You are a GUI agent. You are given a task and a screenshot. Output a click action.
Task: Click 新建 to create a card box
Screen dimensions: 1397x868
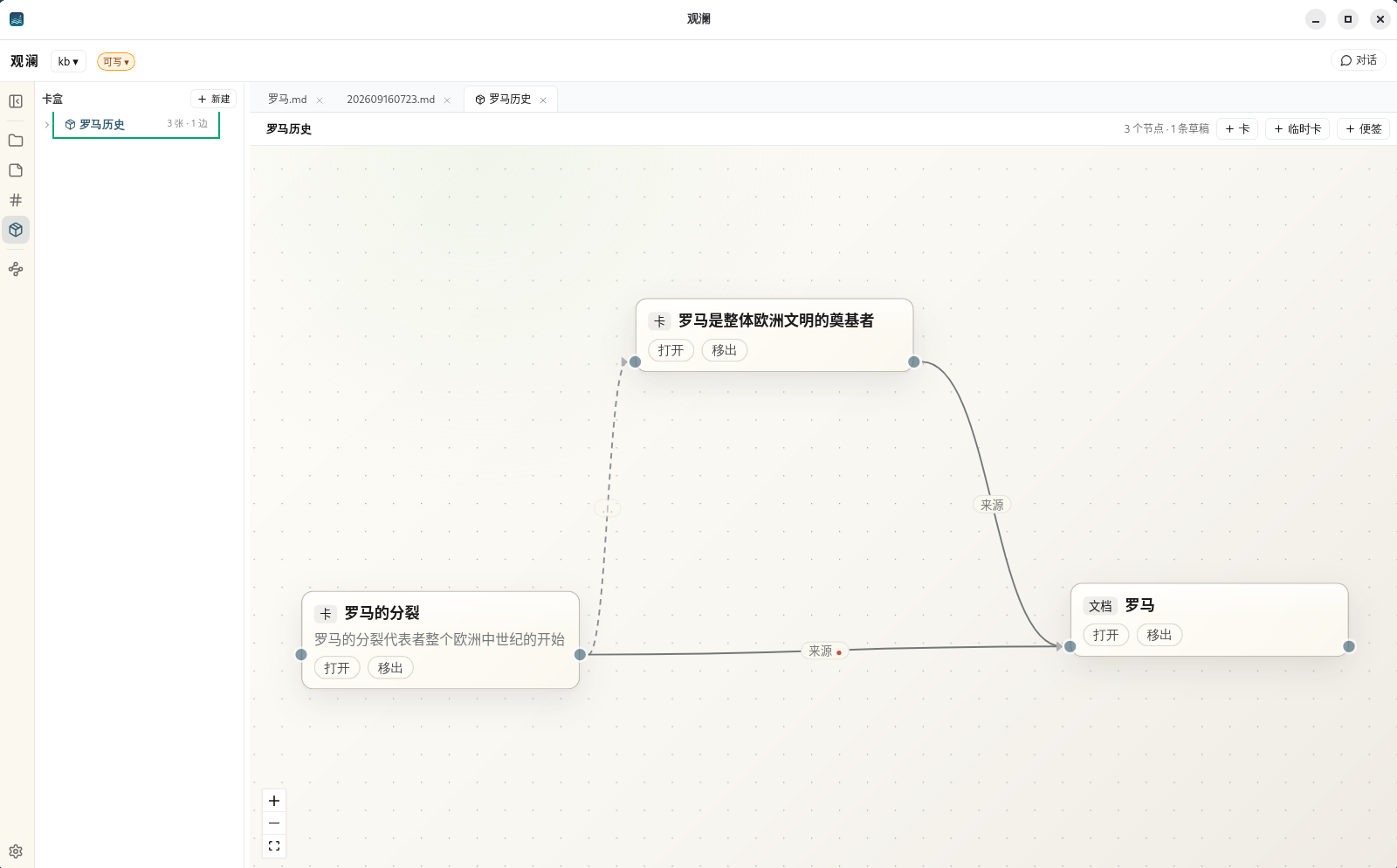[214, 100]
